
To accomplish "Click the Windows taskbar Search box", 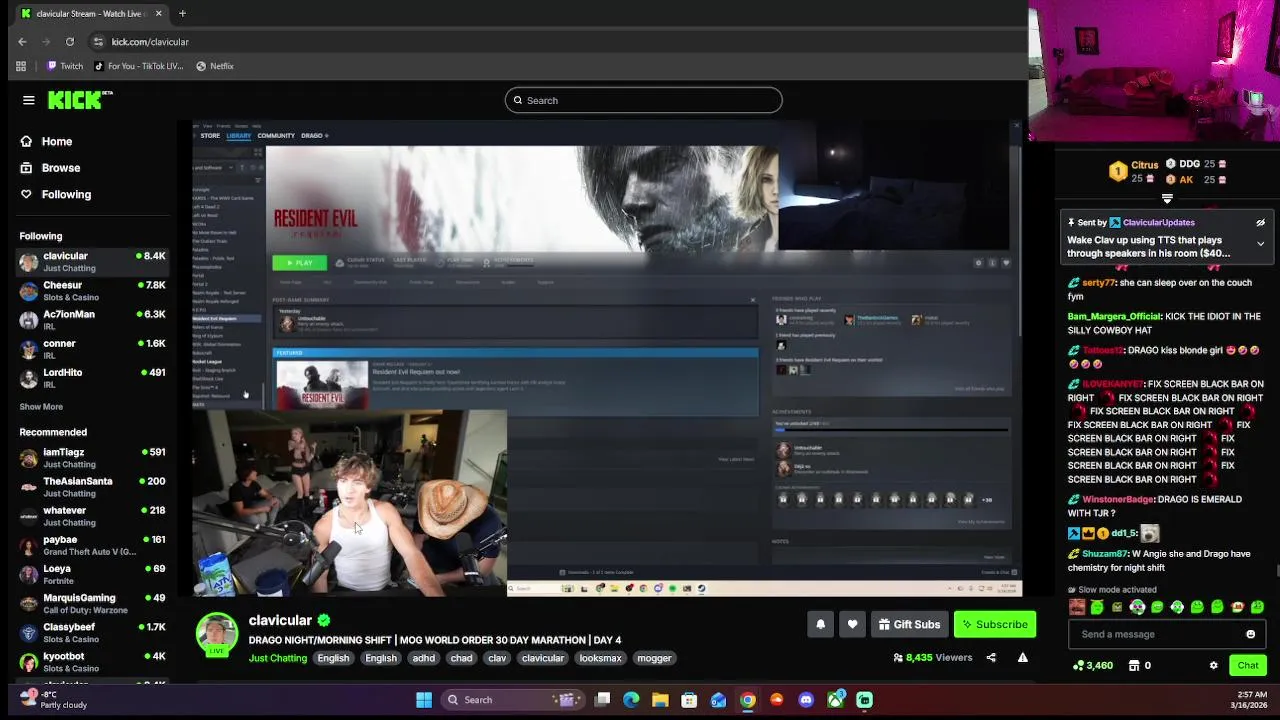I will (x=512, y=700).
